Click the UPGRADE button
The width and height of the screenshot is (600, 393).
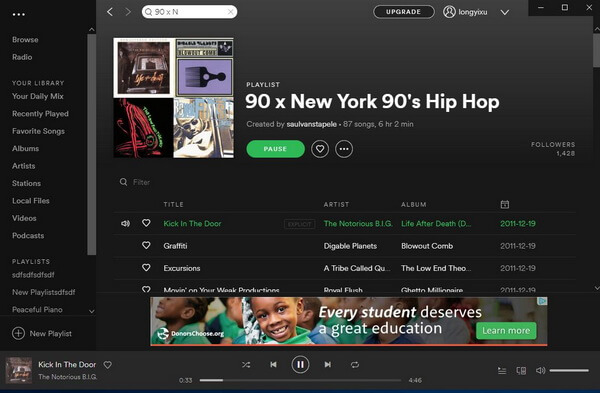point(404,12)
